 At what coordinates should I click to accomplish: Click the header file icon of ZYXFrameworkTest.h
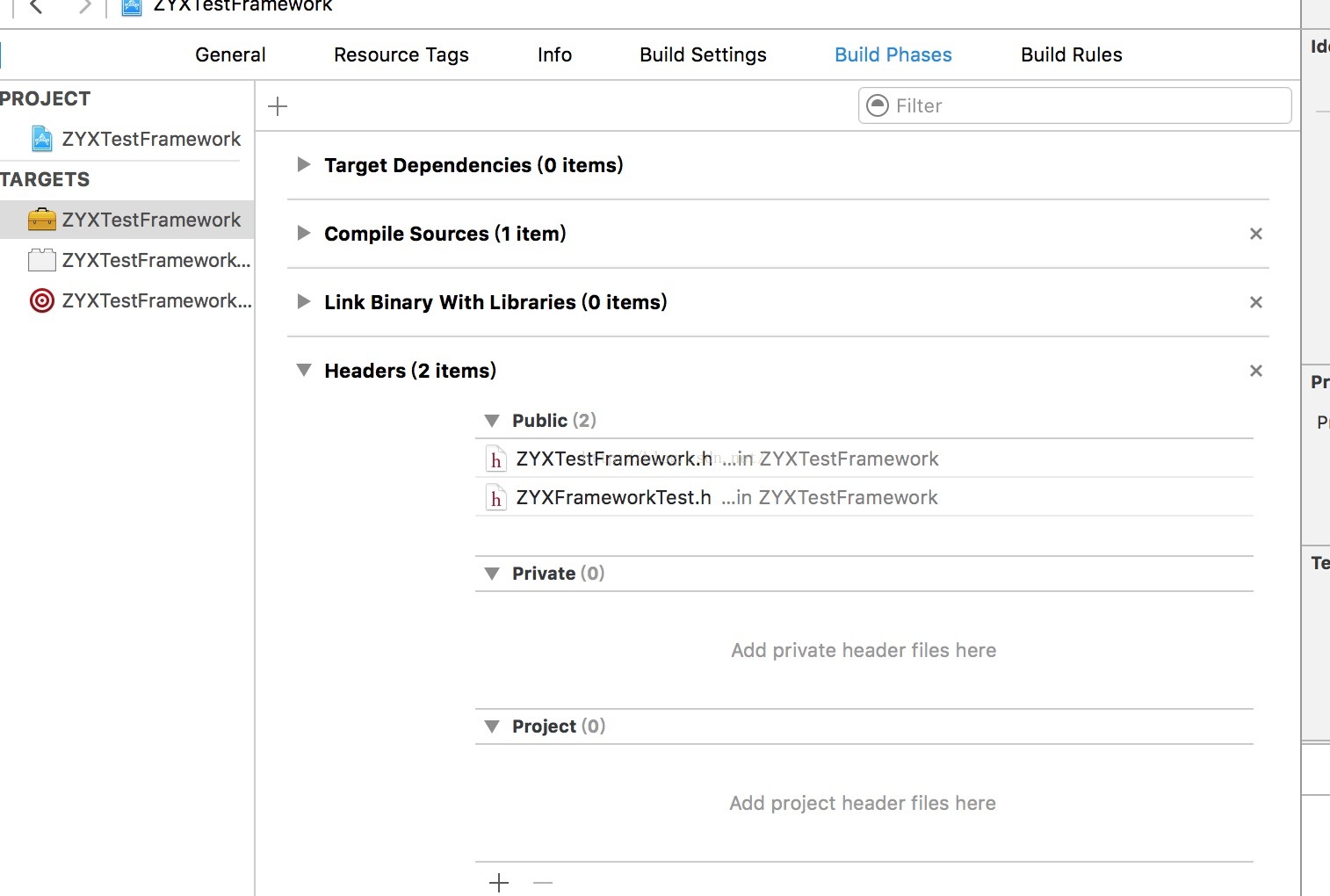coord(496,497)
